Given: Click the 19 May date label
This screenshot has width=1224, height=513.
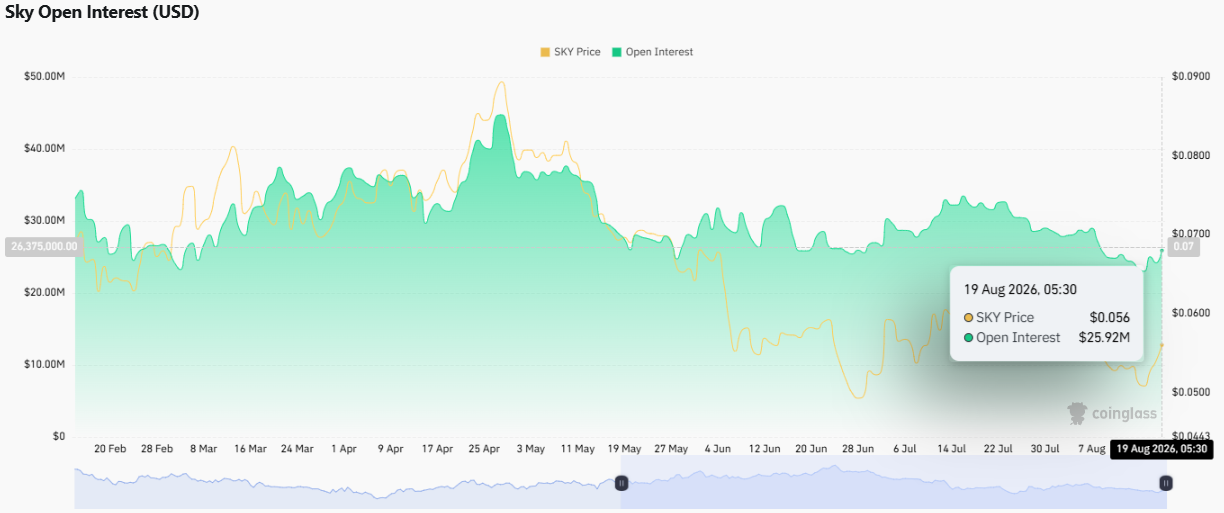Looking at the screenshot, I should pyautogui.click(x=624, y=449).
